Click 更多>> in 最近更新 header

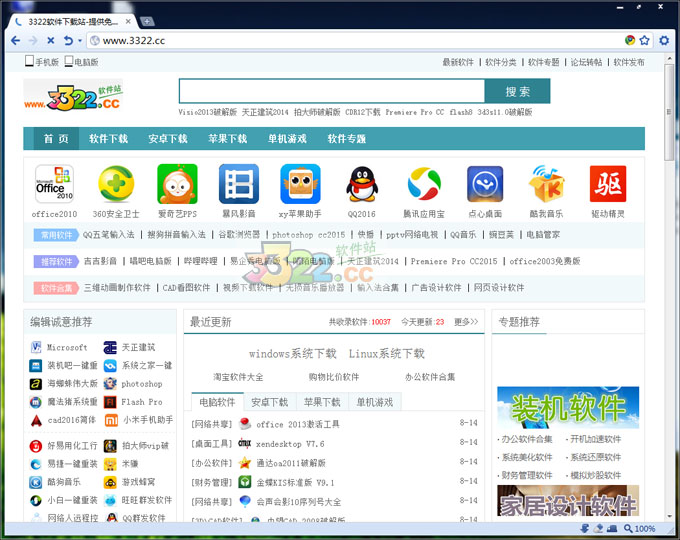[x=466, y=322]
